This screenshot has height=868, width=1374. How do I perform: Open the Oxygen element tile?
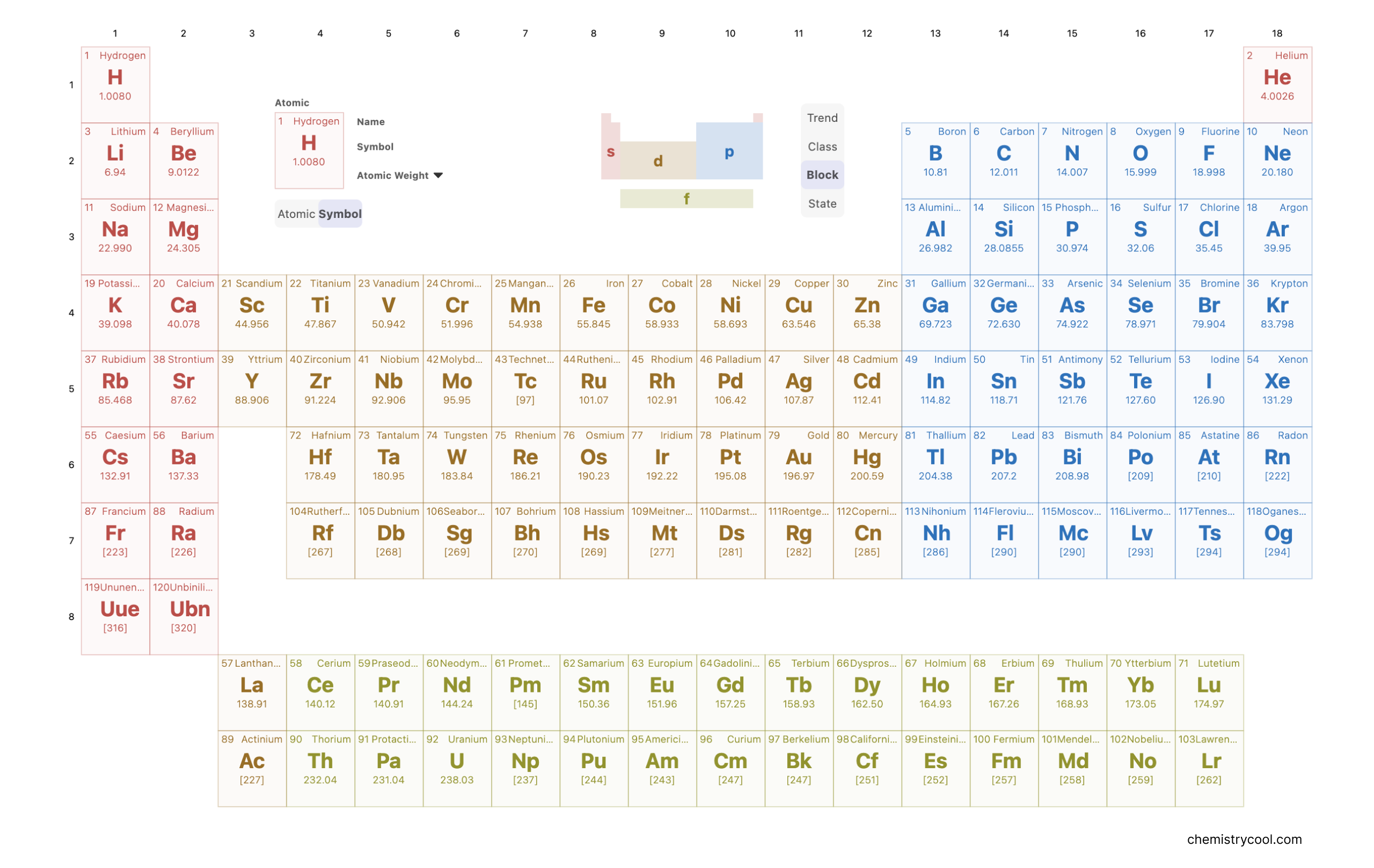click(x=1140, y=161)
